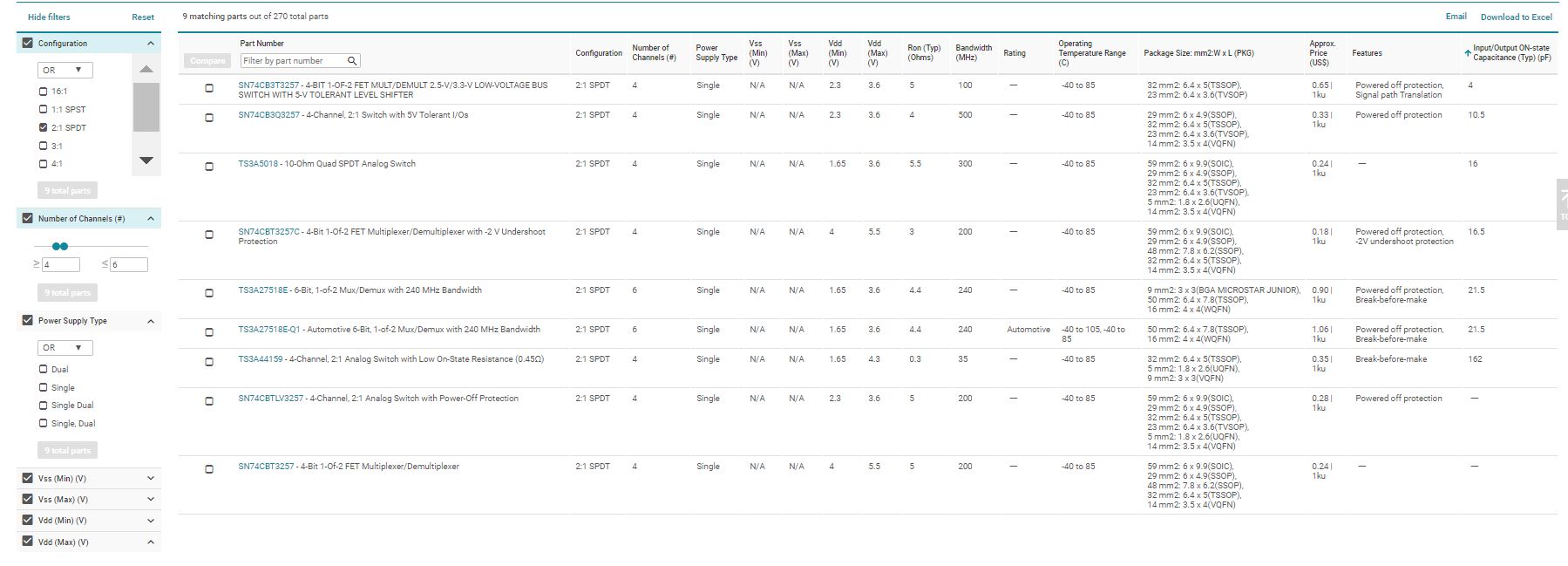Toggle the Power Supply Type filter checkbox
The image size is (1568, 566).
(x=28, y=320)
